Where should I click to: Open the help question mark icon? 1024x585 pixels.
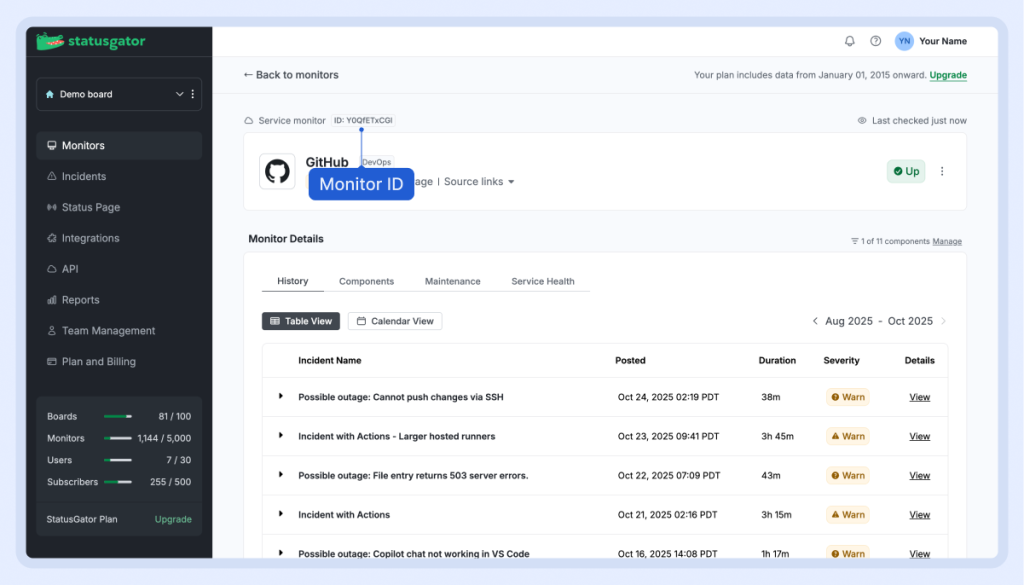point(876,41)
